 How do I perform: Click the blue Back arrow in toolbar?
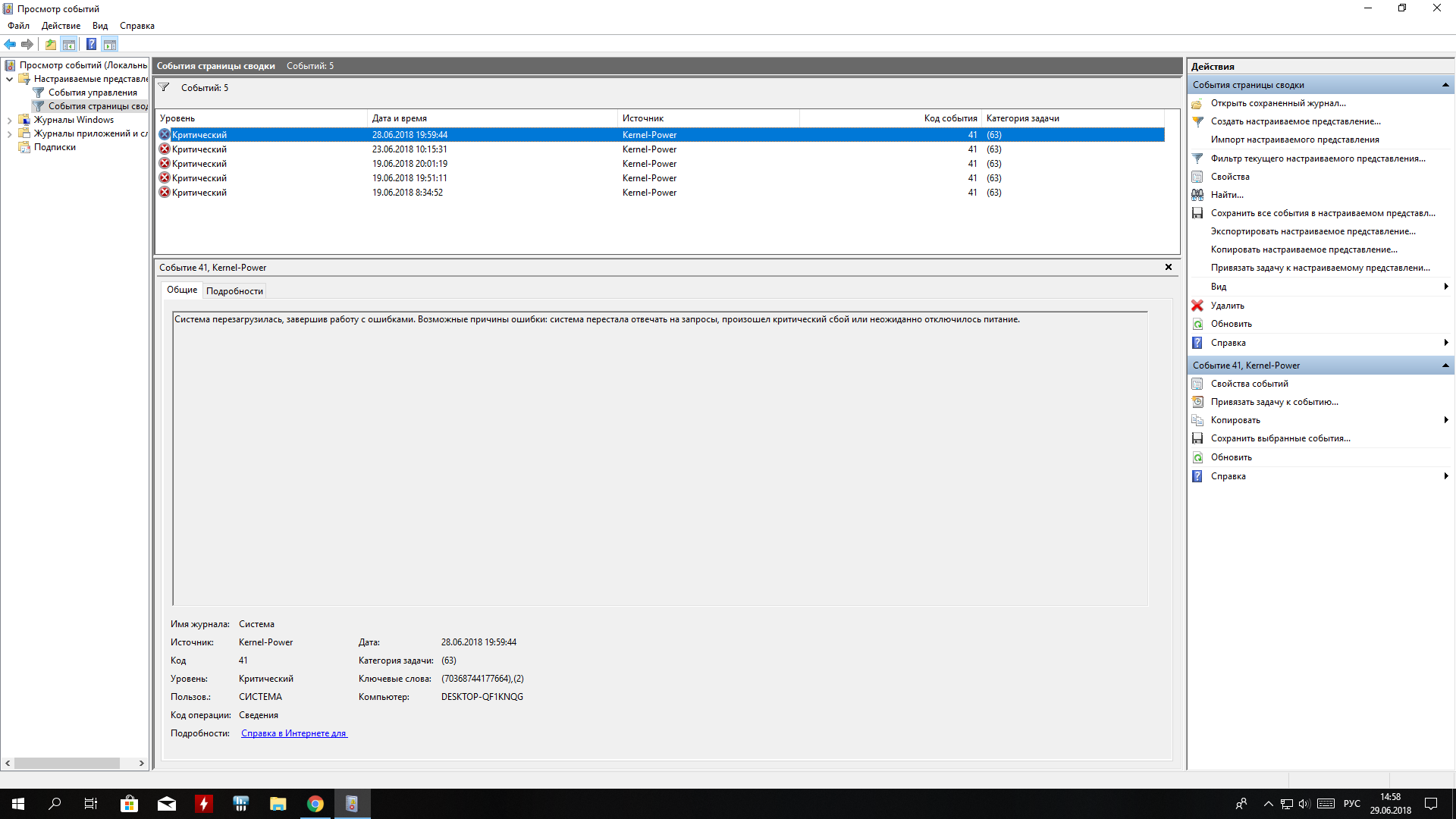tap(10, 44)
